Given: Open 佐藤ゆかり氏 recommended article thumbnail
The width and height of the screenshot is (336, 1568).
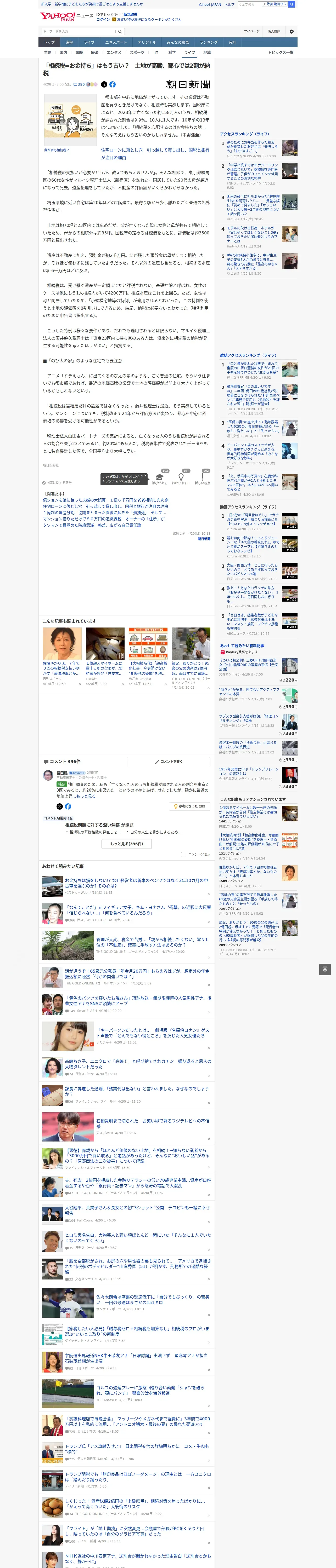Looking at the screenshot, I should pyautogui.click(x=62, y=644).
